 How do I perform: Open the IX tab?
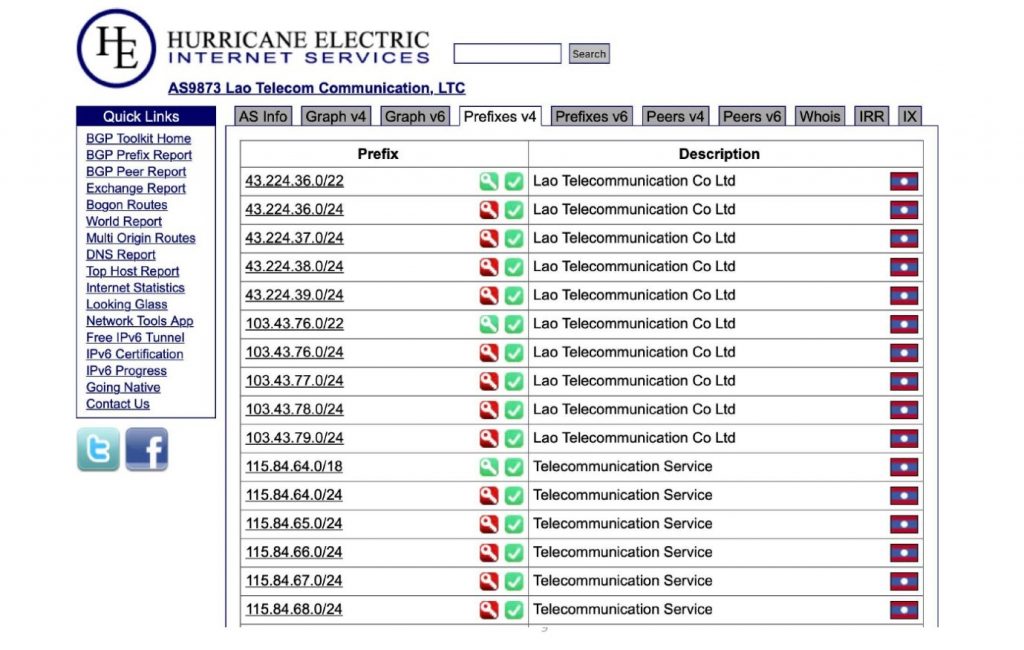tap(910, 116)
